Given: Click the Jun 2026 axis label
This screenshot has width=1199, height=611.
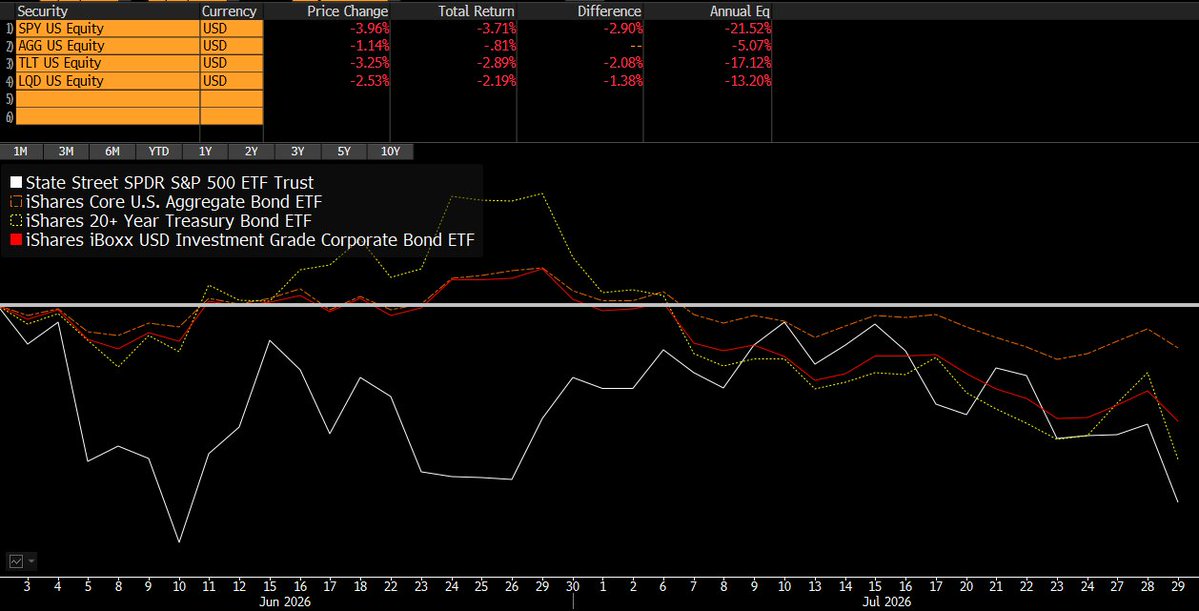Looking at the screenshot, I should (286, 602).
